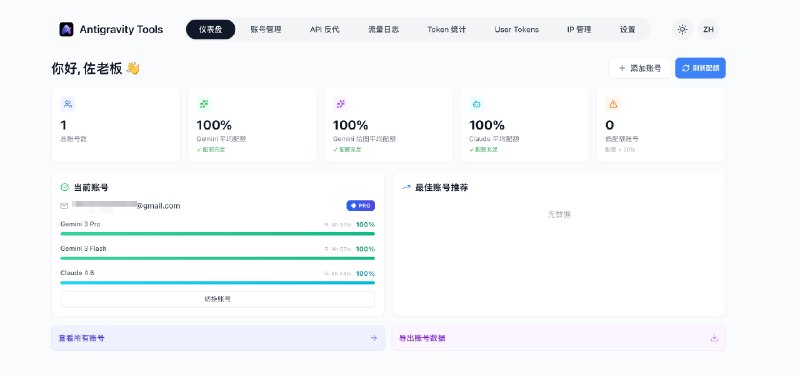Click the download icon on 导出账号数据
Image resolution: width=800 pixels, height=376 pixels.
714,338
